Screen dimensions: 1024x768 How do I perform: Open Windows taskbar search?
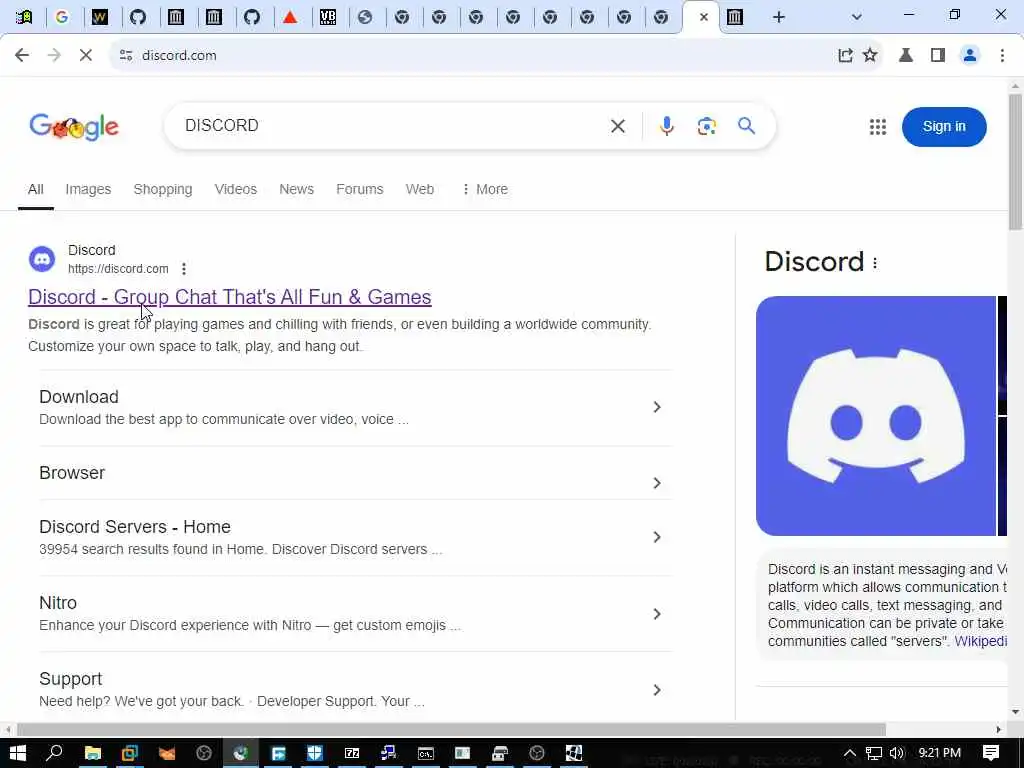coord(55,753)
